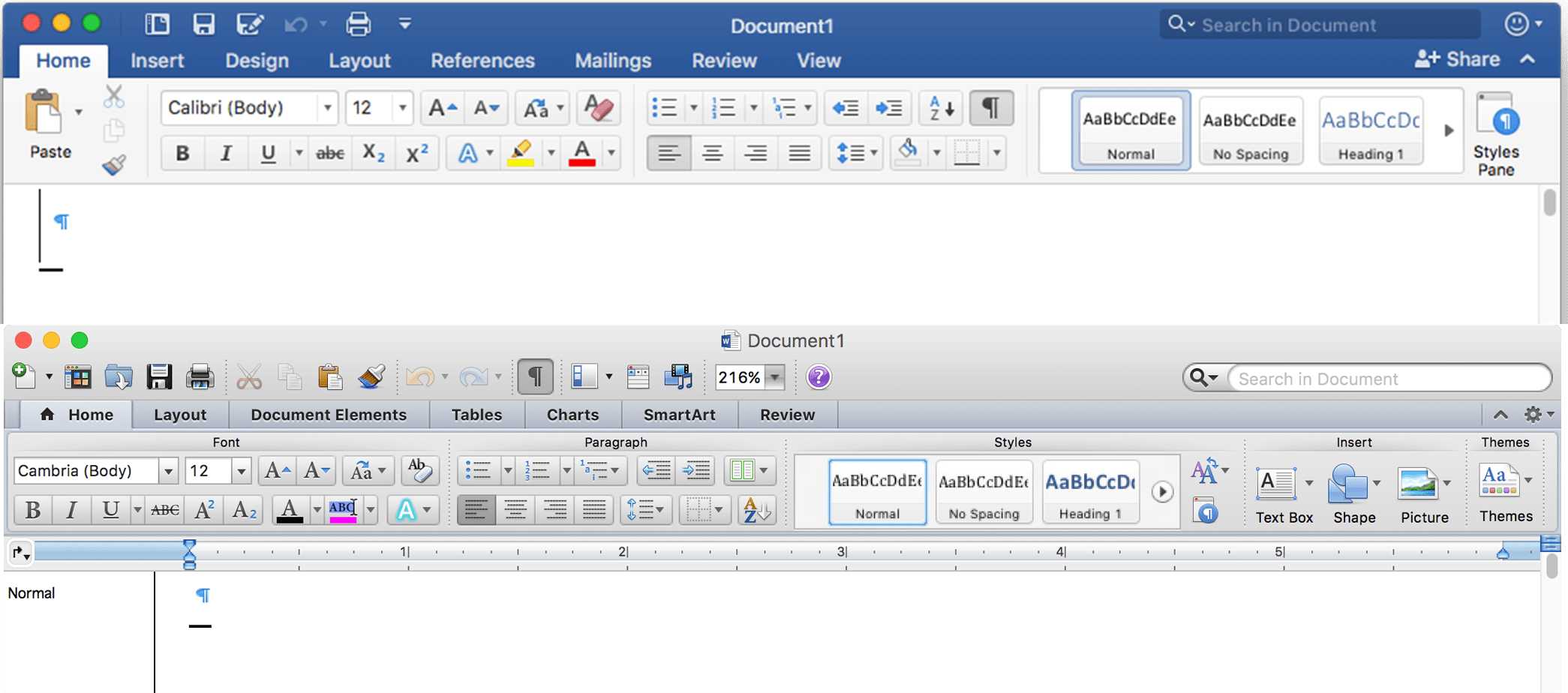This screenshot has height=693, width=1568.
Task: Apply magenta highlight in bottom window
Action: click(x=343, y=510)
